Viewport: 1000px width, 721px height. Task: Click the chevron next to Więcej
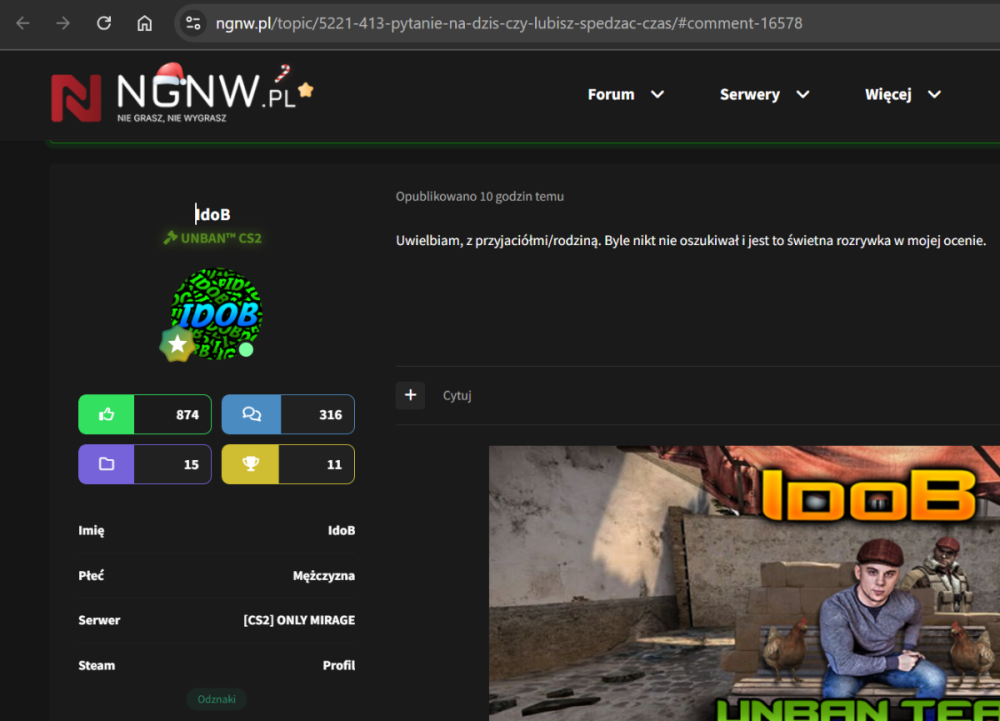934,94
